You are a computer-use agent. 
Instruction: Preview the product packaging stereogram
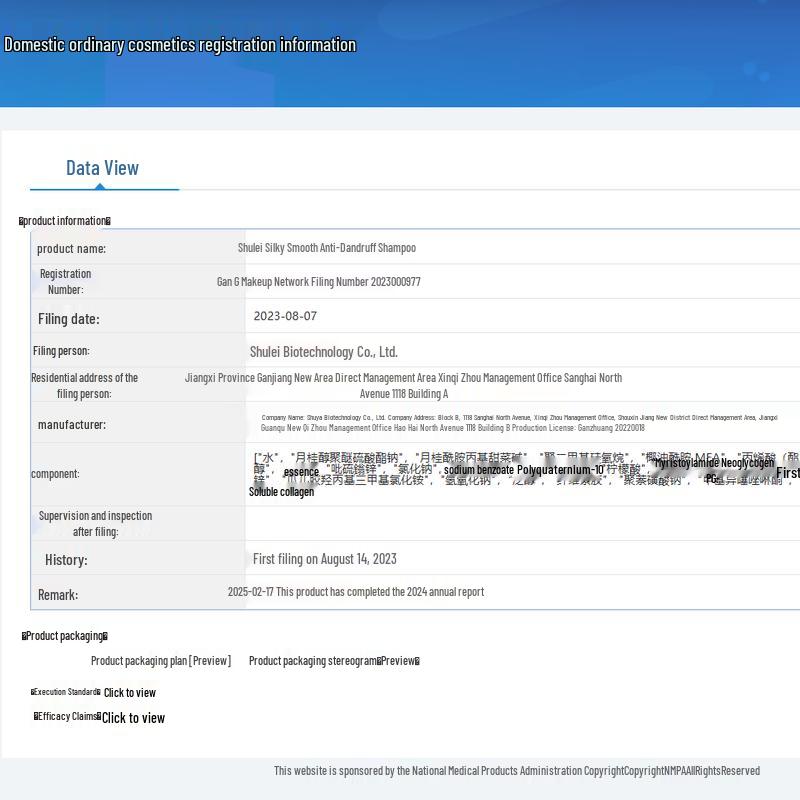(x=334, y=661)
